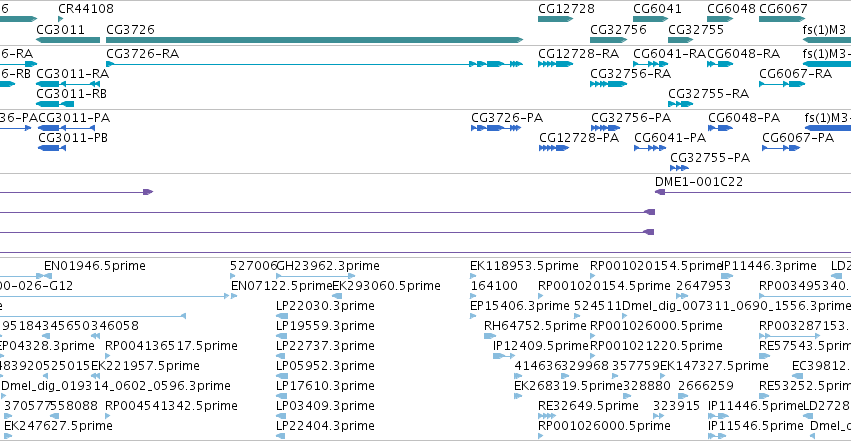Screen dimensions: 851x441
Task: Select the CG32756 gene bar
Action: click(x=608, y=40)
